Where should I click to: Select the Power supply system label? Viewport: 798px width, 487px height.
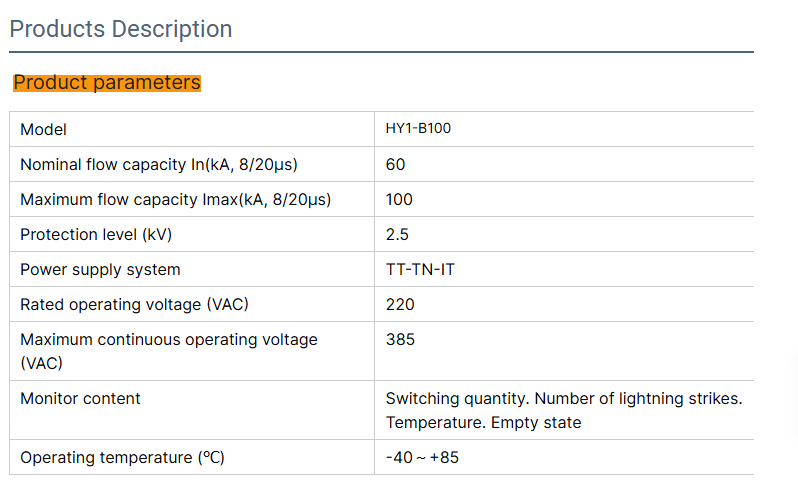tap(100, 269)
